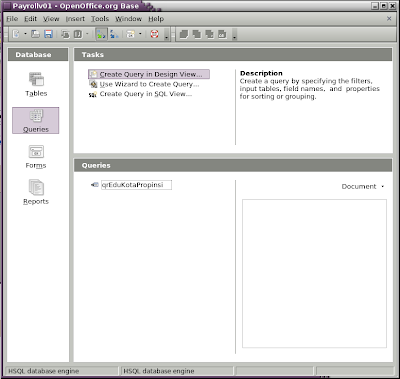
Task: Open the Window menu
Action: click(129, 19)
